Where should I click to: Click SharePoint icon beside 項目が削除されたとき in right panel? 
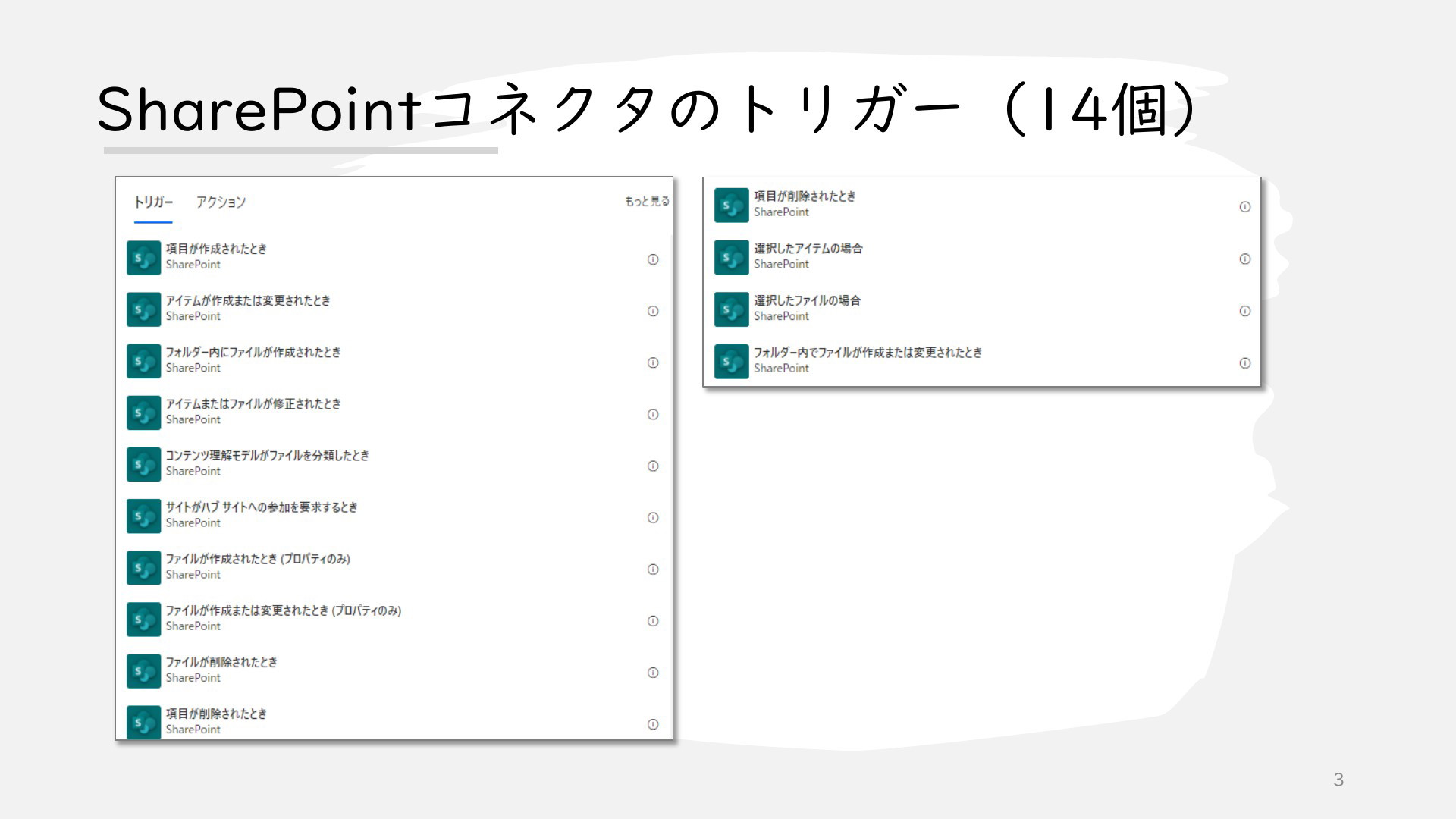tap(731, 206)
